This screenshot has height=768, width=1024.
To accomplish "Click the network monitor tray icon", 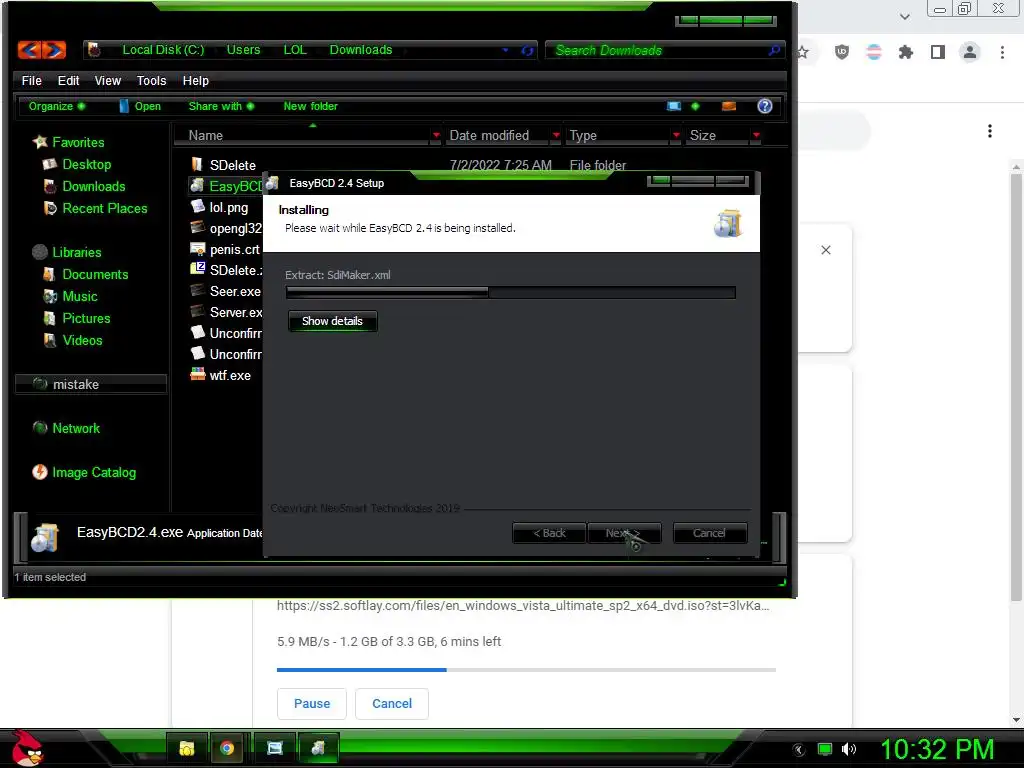I will click(825, 749).
